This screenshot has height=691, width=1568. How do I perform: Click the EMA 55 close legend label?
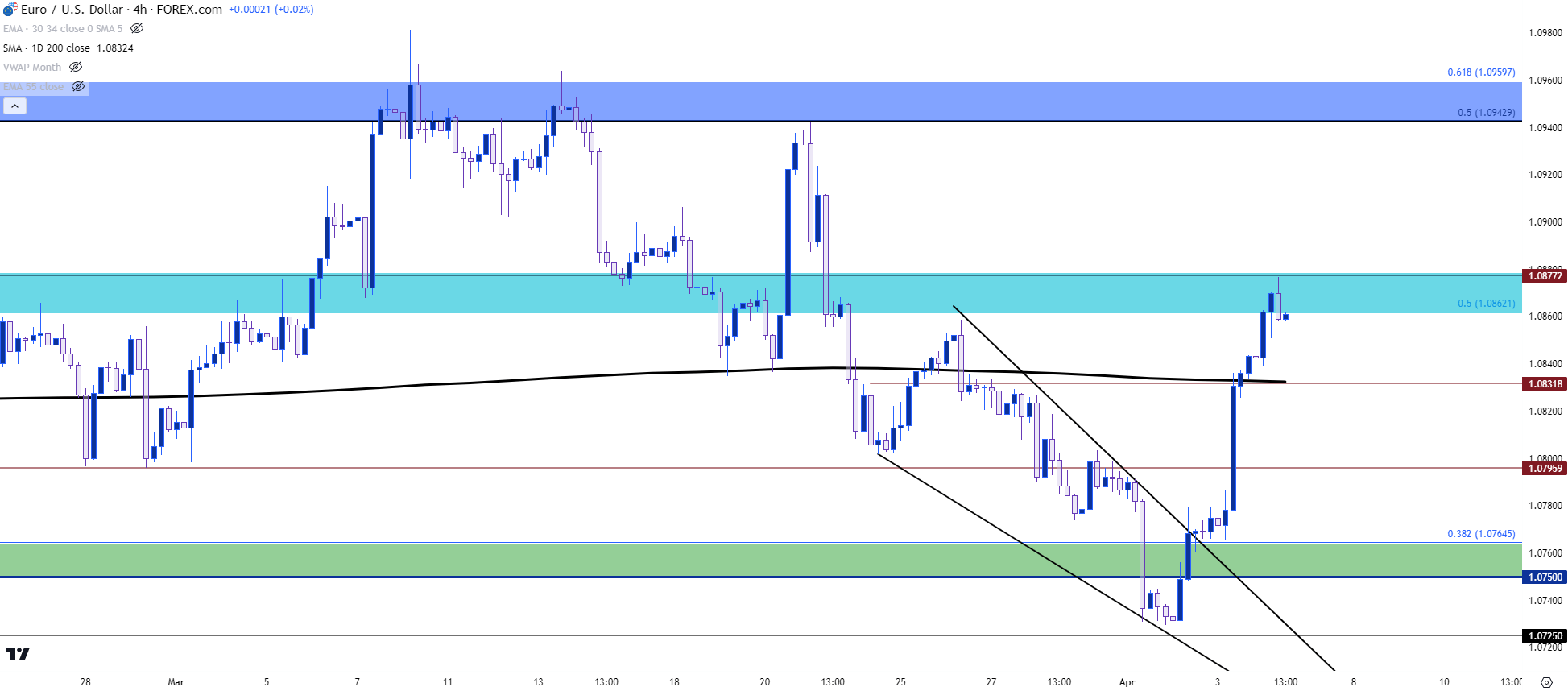pos(33,86)
